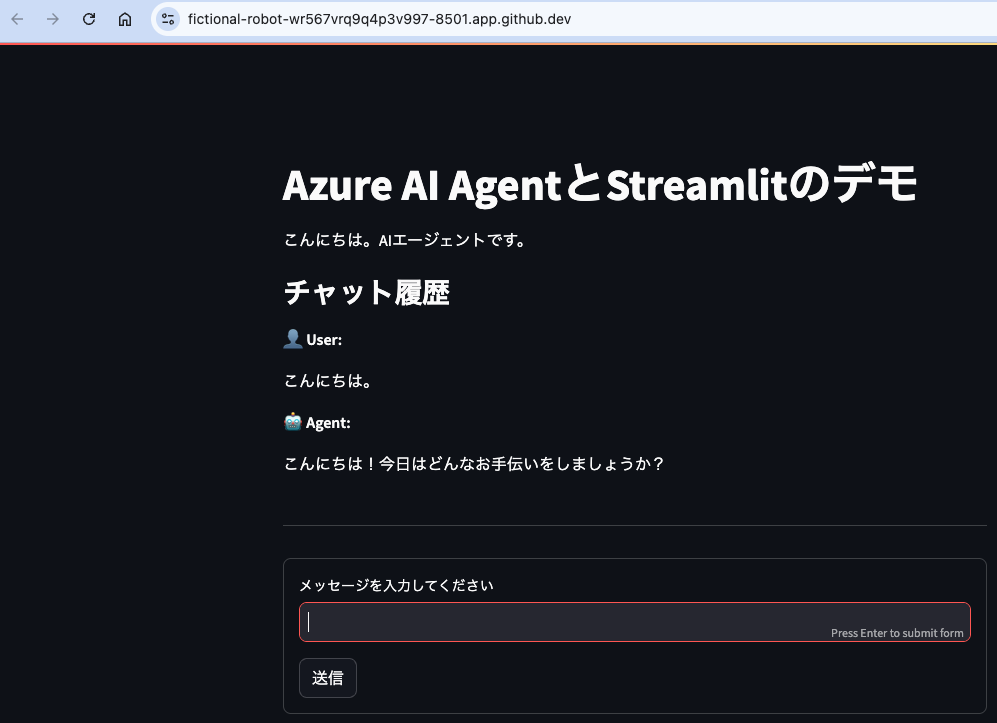Click the page title heading text
Viewport: 997px width, 723px height.
coord(599,185)
